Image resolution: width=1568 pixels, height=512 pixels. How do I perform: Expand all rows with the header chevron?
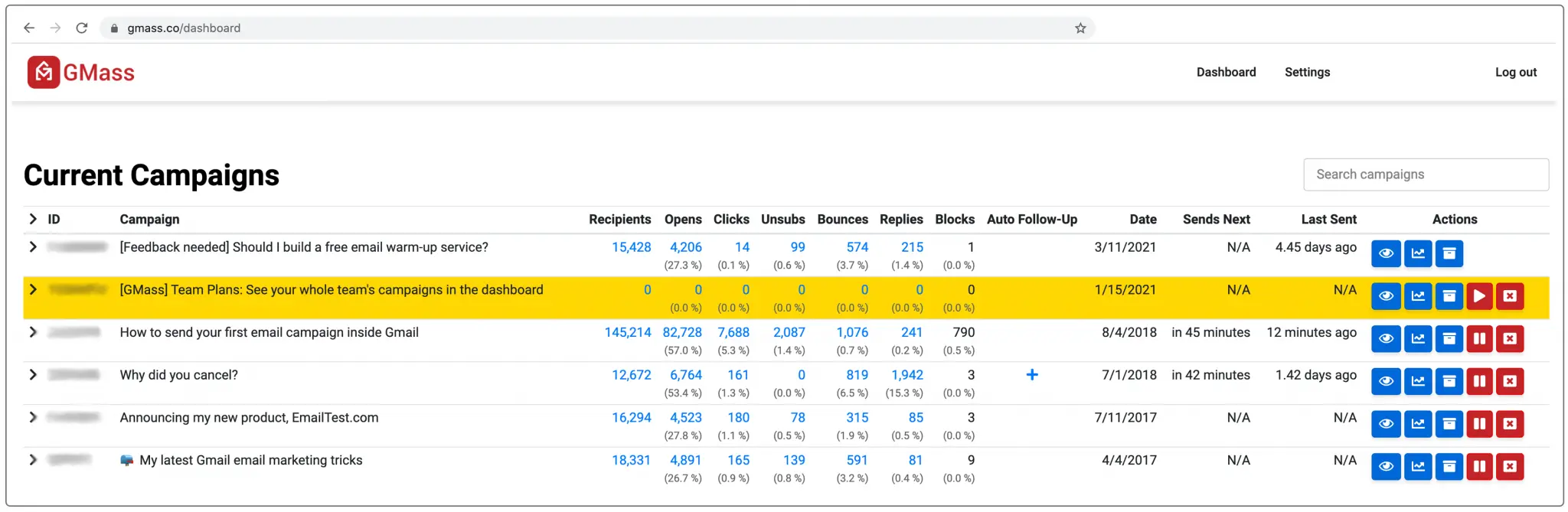(x=33, y=220)
